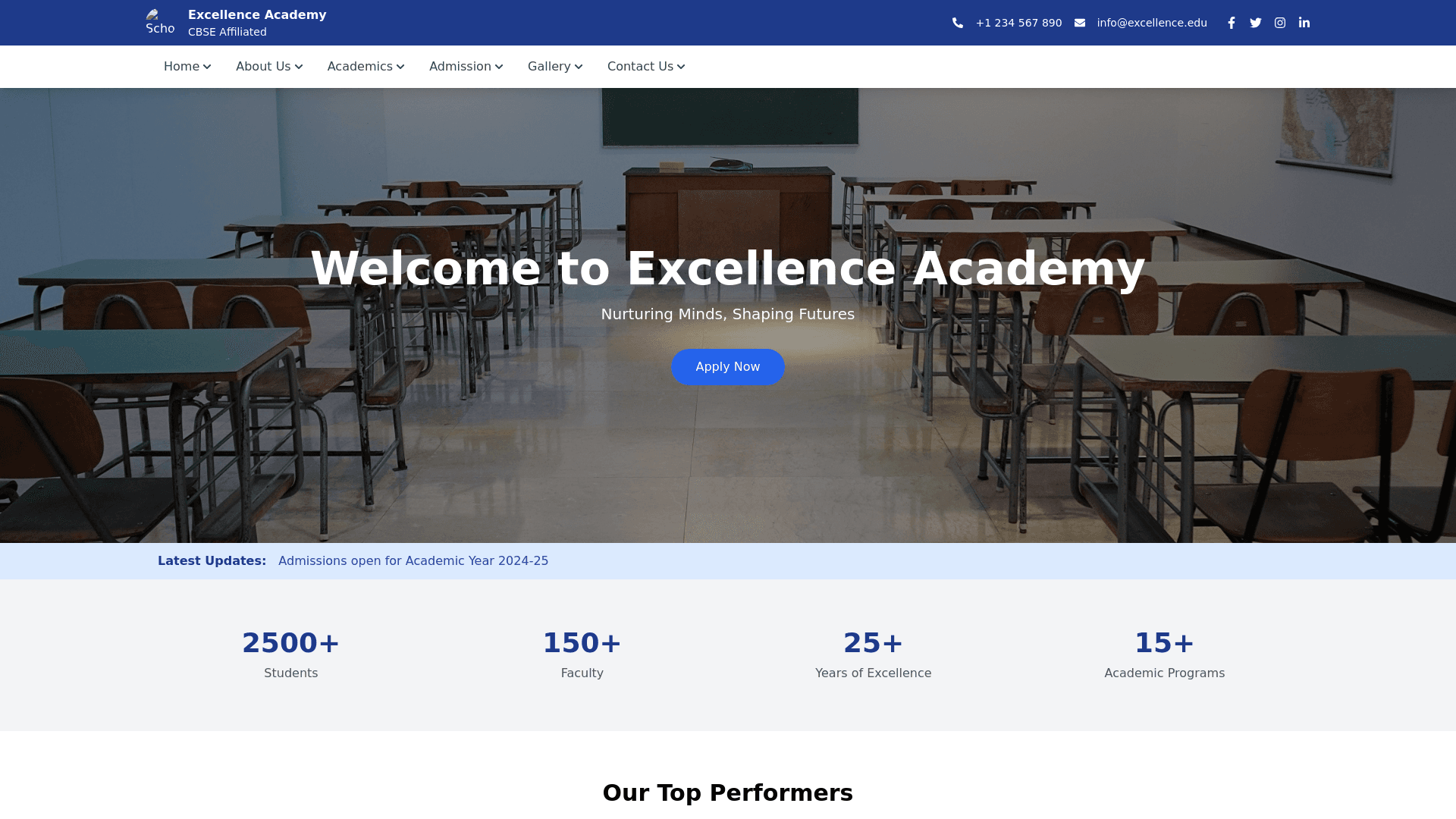Click the +1 234 567 890 phone number
The image size is (1456, 819).
(1018, 23)
